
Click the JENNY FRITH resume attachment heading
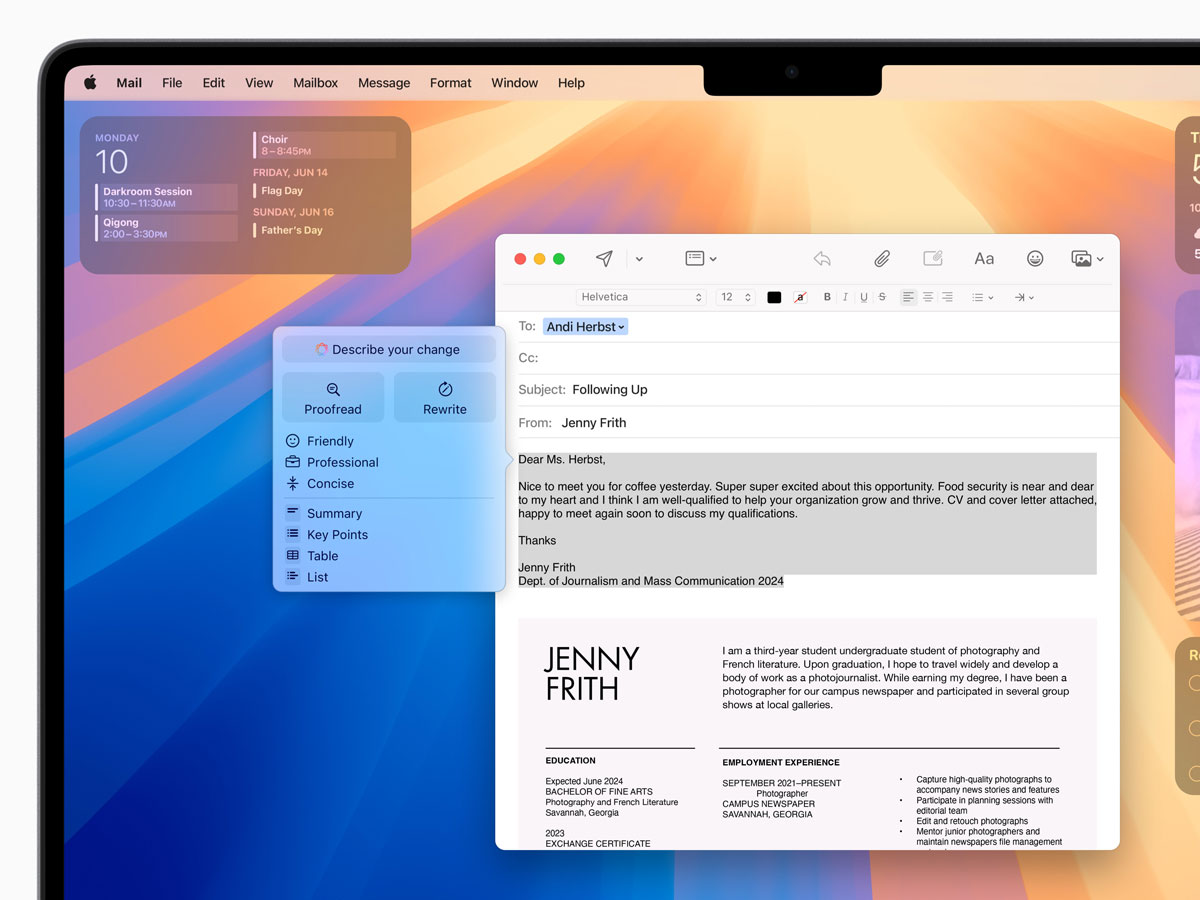[591, 673]
